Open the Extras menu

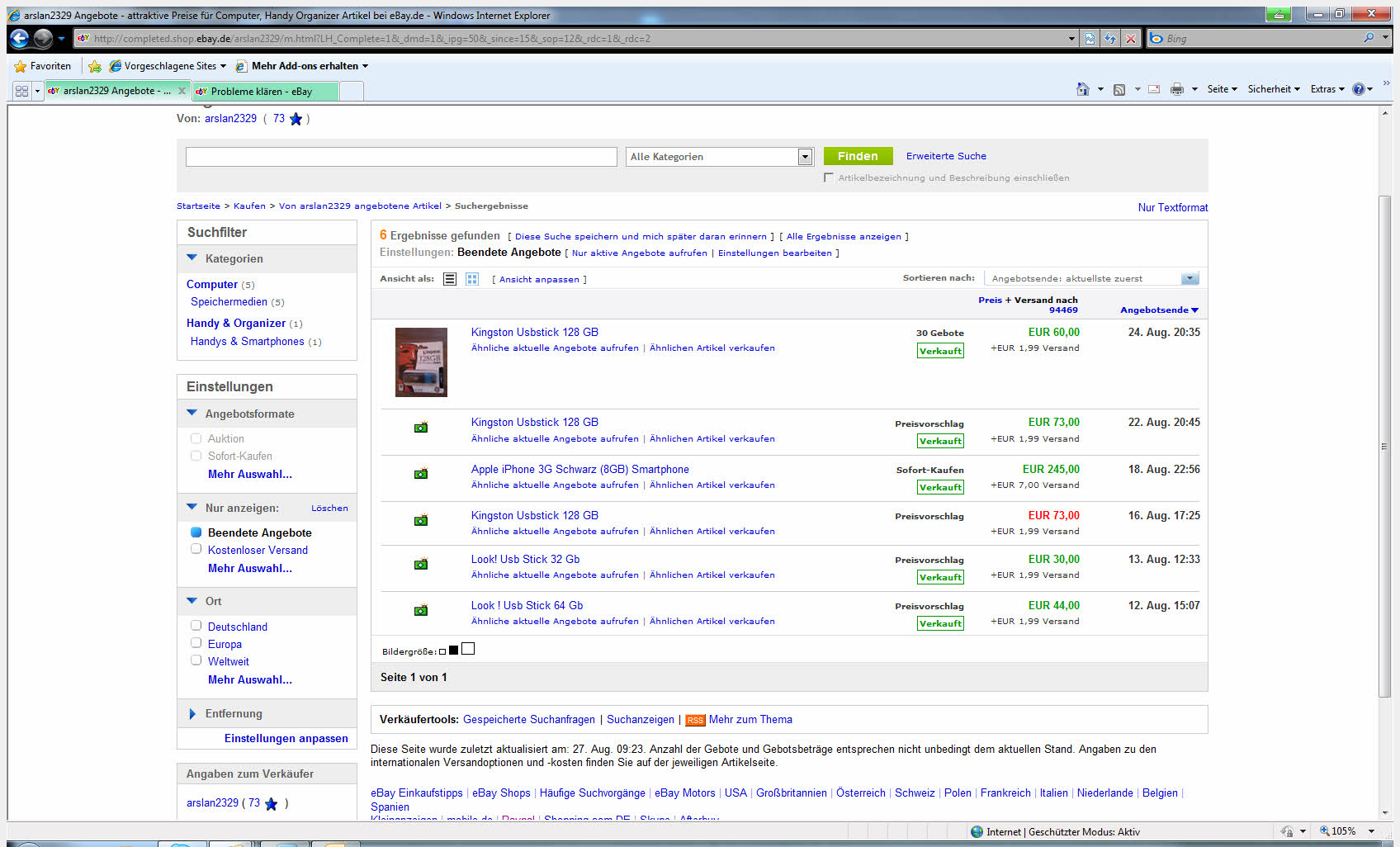point(1327,89)
